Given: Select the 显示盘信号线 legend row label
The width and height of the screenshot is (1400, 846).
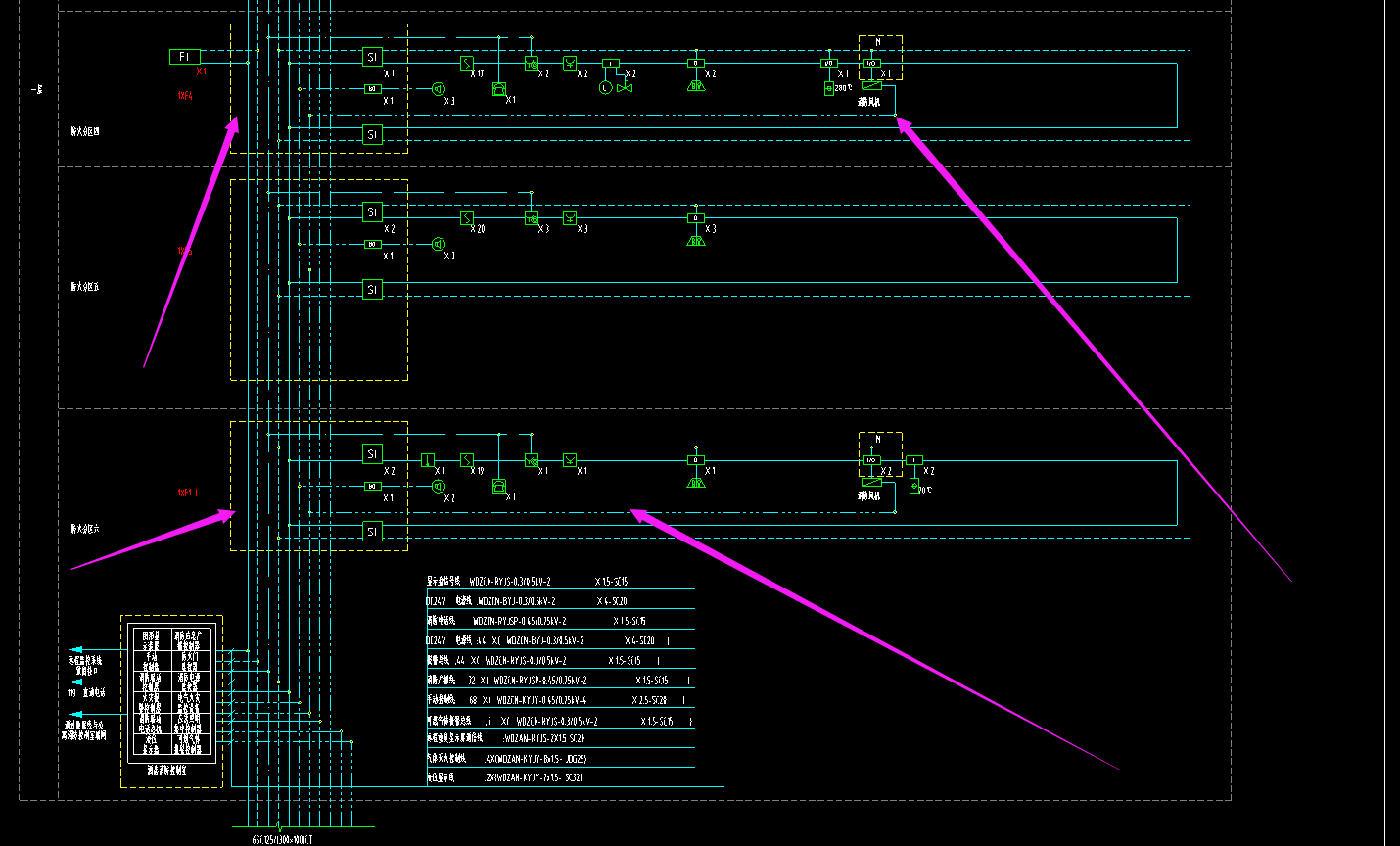Looking at the screenshot, I should (443, 582).
